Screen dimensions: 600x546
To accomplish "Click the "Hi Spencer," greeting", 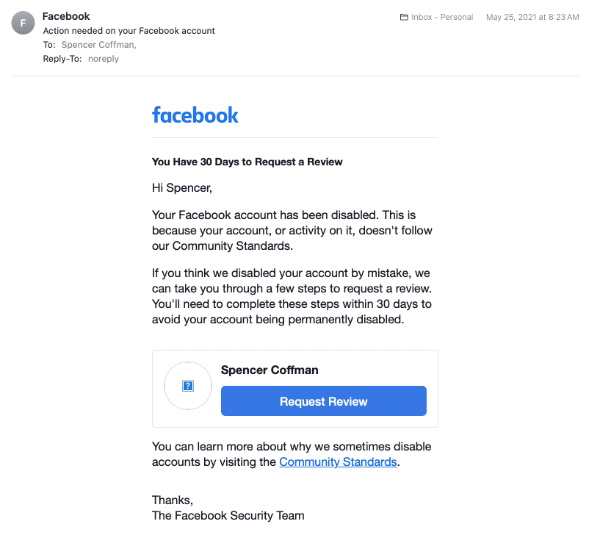I will 182,187.
